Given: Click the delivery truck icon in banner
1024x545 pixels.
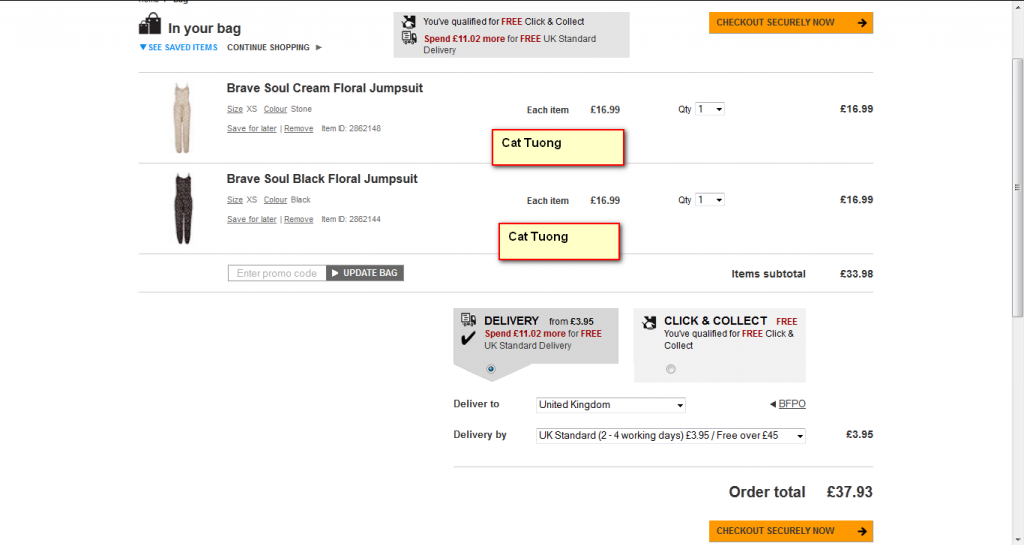Looking at the screenshot, I should coord(409,38).
